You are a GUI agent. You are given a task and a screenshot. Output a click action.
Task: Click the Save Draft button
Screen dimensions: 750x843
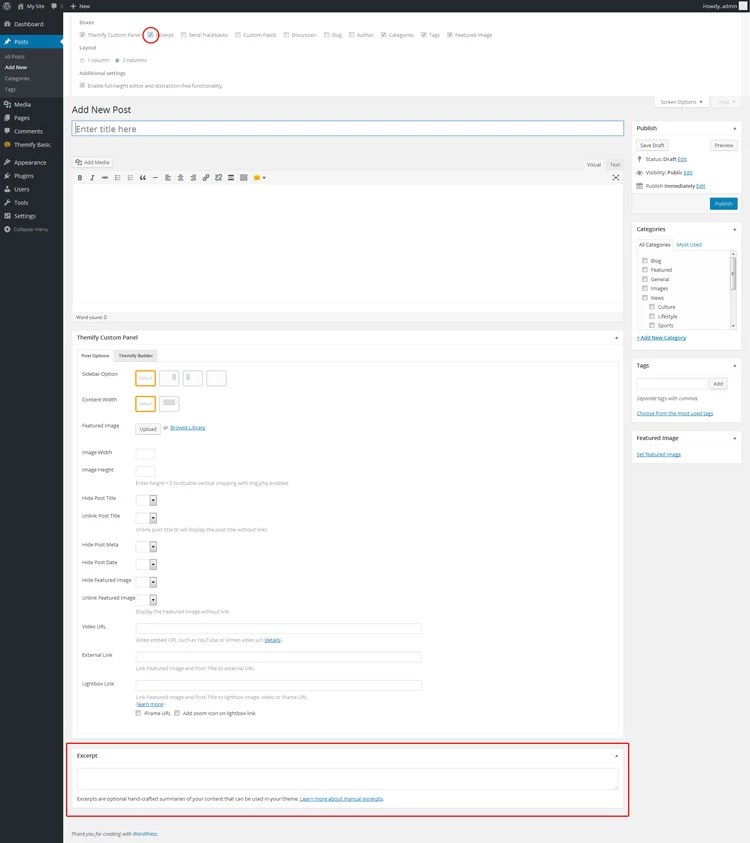652,145
